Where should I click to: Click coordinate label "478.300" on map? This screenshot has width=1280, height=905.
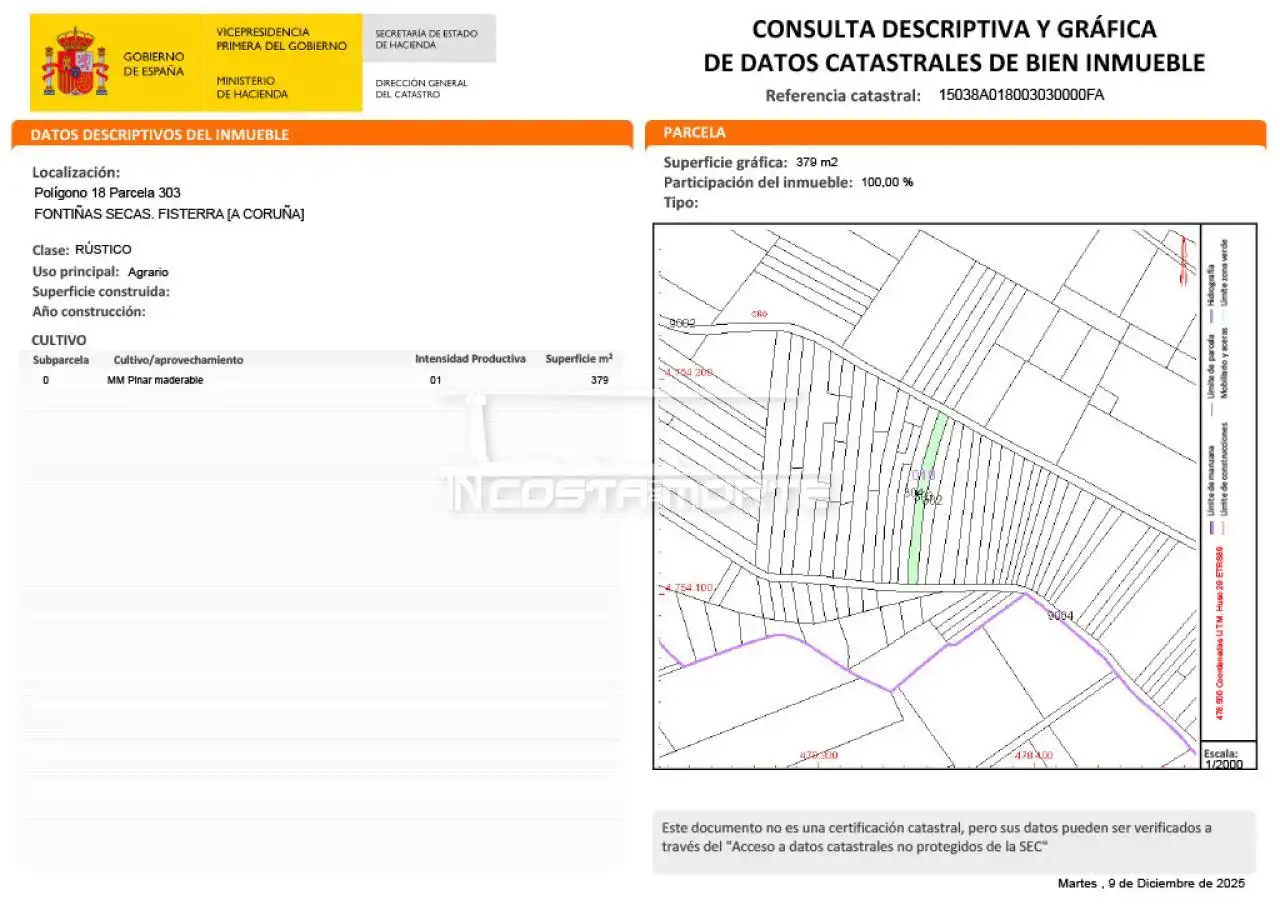(x=818, y=755)
